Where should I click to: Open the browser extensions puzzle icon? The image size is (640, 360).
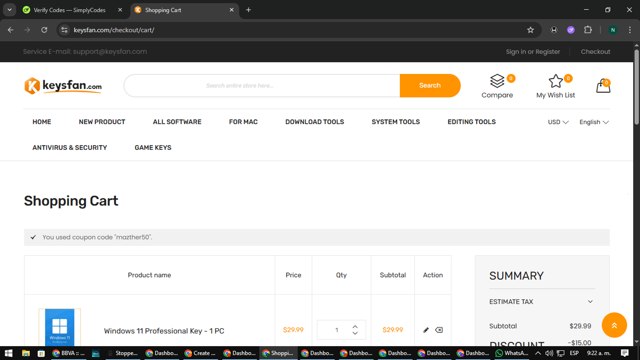point(588,30)
